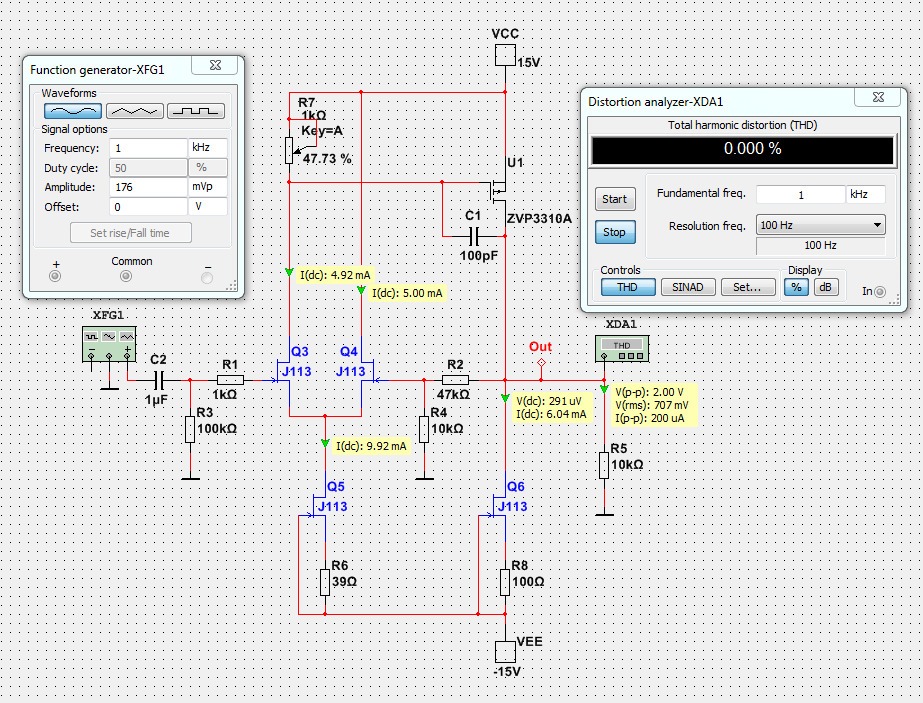Click the Fundamental freq. value field
Viewport: 923px width, 703px height.
pyautogui.click(x=801, y=194)
